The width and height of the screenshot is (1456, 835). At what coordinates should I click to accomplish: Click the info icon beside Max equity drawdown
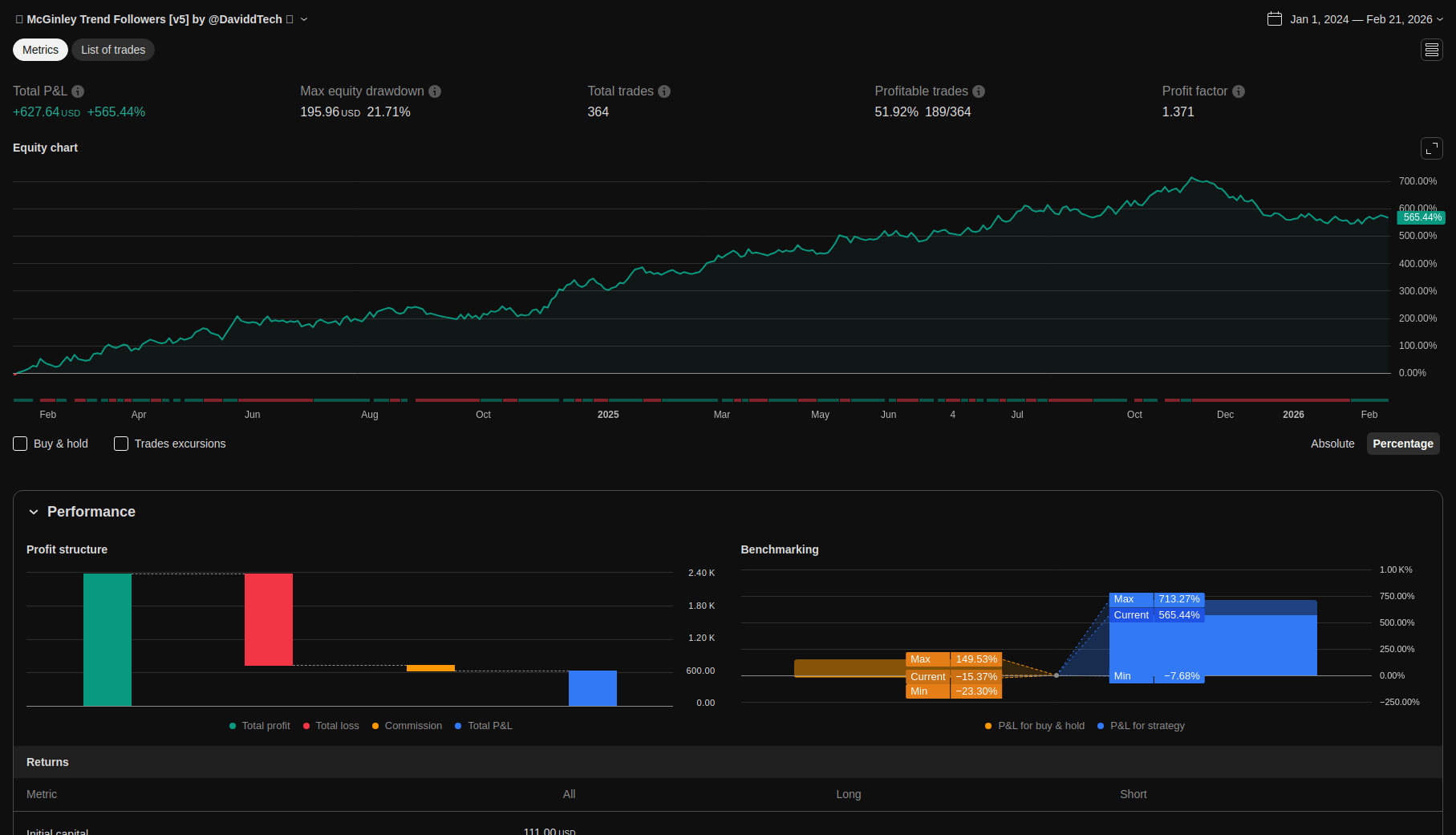click(x=435, y=91)
